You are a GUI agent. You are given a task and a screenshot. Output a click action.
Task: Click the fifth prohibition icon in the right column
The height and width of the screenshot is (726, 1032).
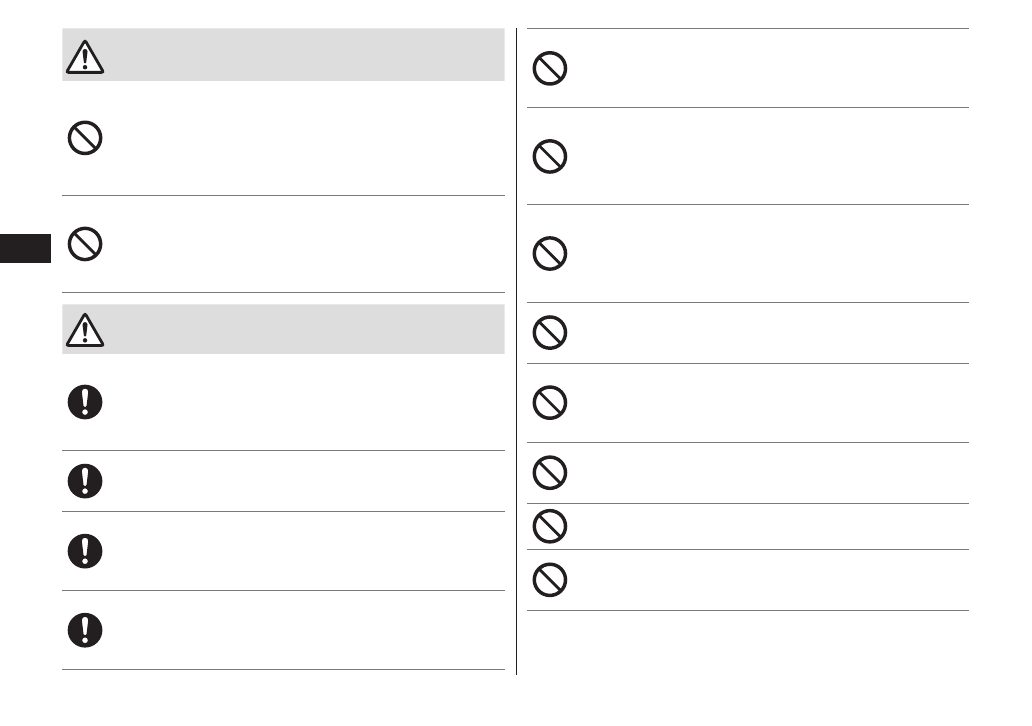coord(550,403)
